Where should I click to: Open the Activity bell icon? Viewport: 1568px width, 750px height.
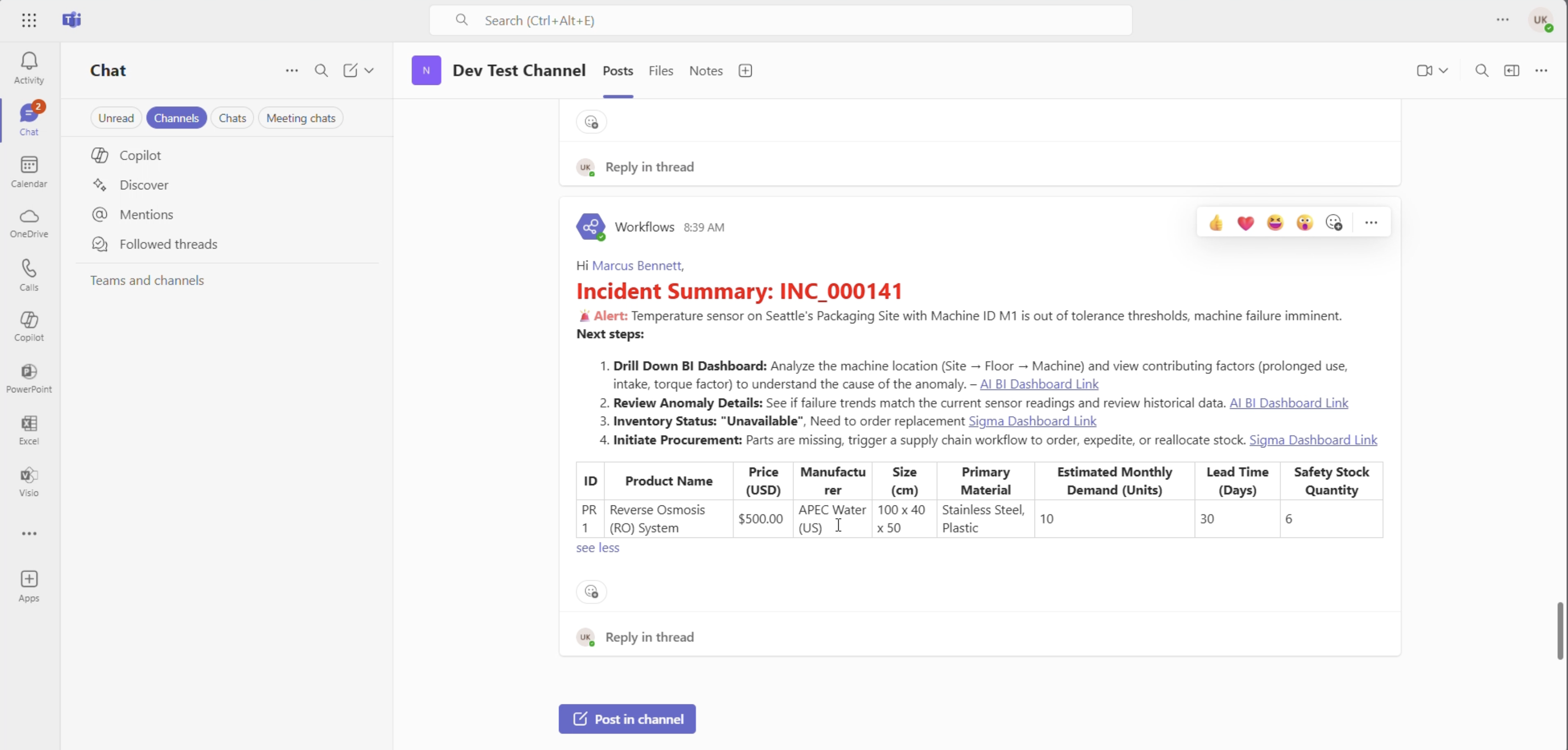point(29,67)
